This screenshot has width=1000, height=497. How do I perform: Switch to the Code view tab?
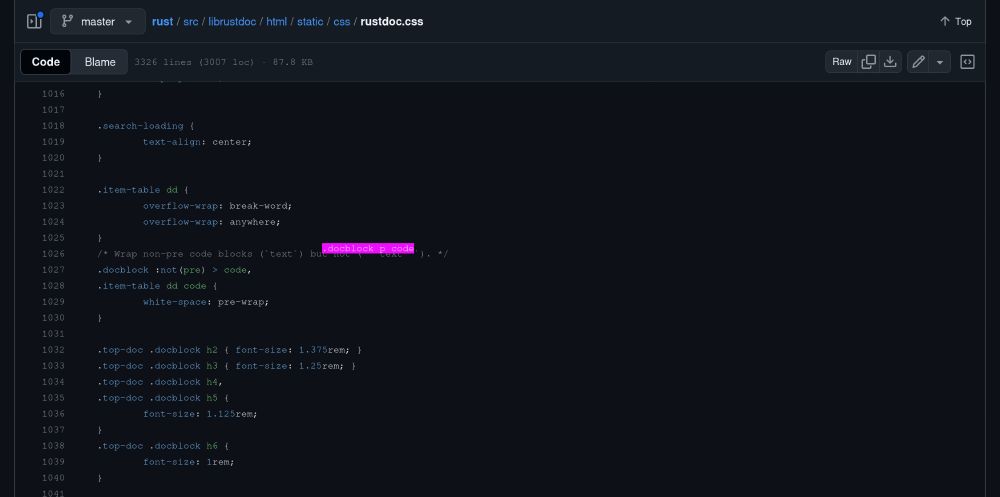click(46, 62)
